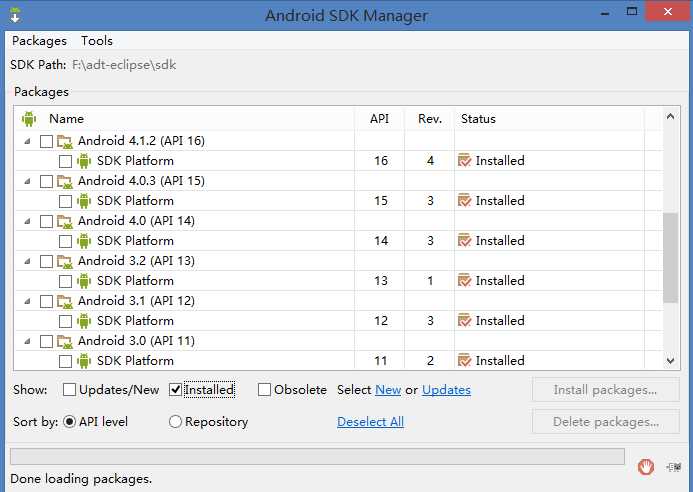Click the Android SDK Manager title bar icon
This screenshot has height=492, width=693.
15,15
